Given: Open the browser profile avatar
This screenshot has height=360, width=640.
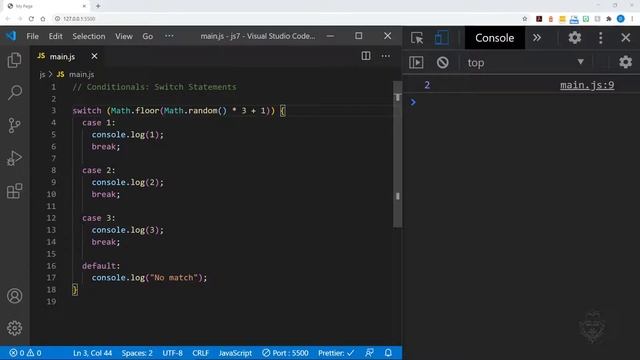Looking at the screenshot, I should pos(620,19).
